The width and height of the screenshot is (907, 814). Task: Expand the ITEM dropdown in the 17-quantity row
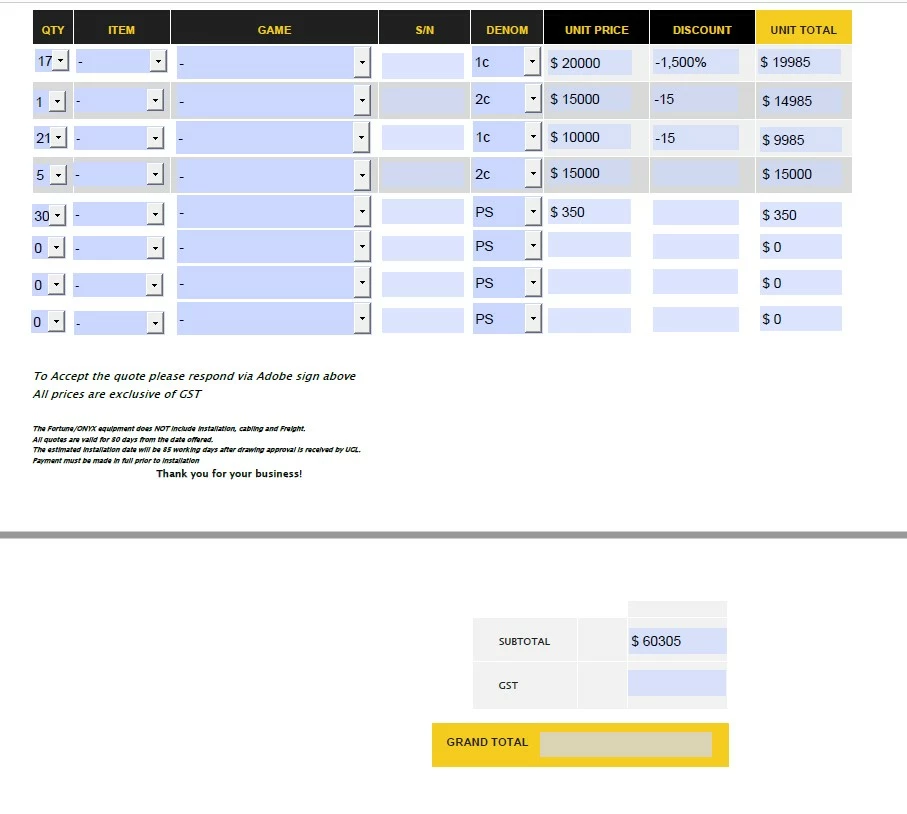pos(158,61)
